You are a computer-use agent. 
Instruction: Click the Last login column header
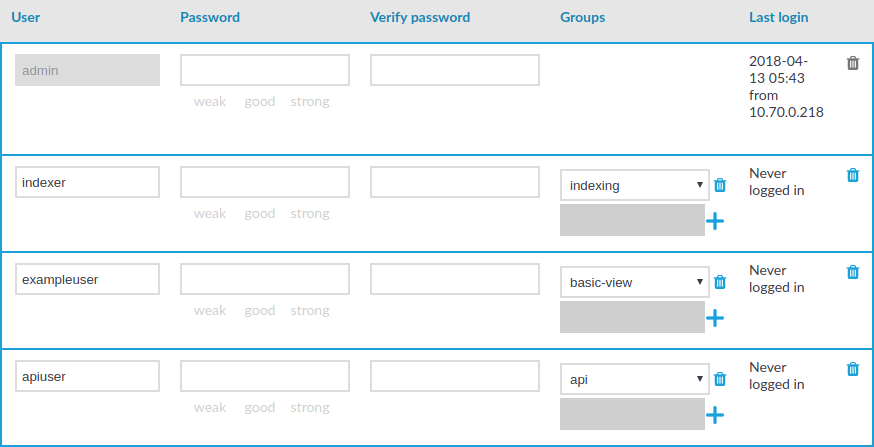[x=779, y=17]
